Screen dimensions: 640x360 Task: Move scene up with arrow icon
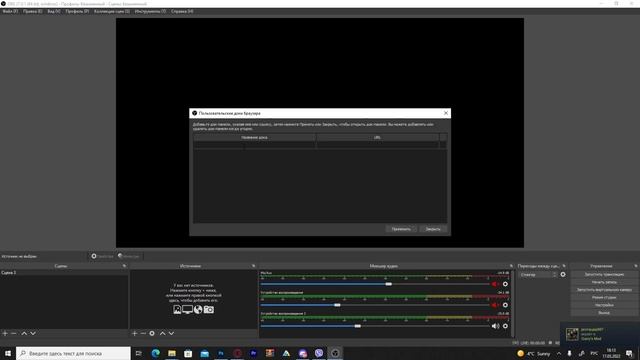tap(24, 333)
